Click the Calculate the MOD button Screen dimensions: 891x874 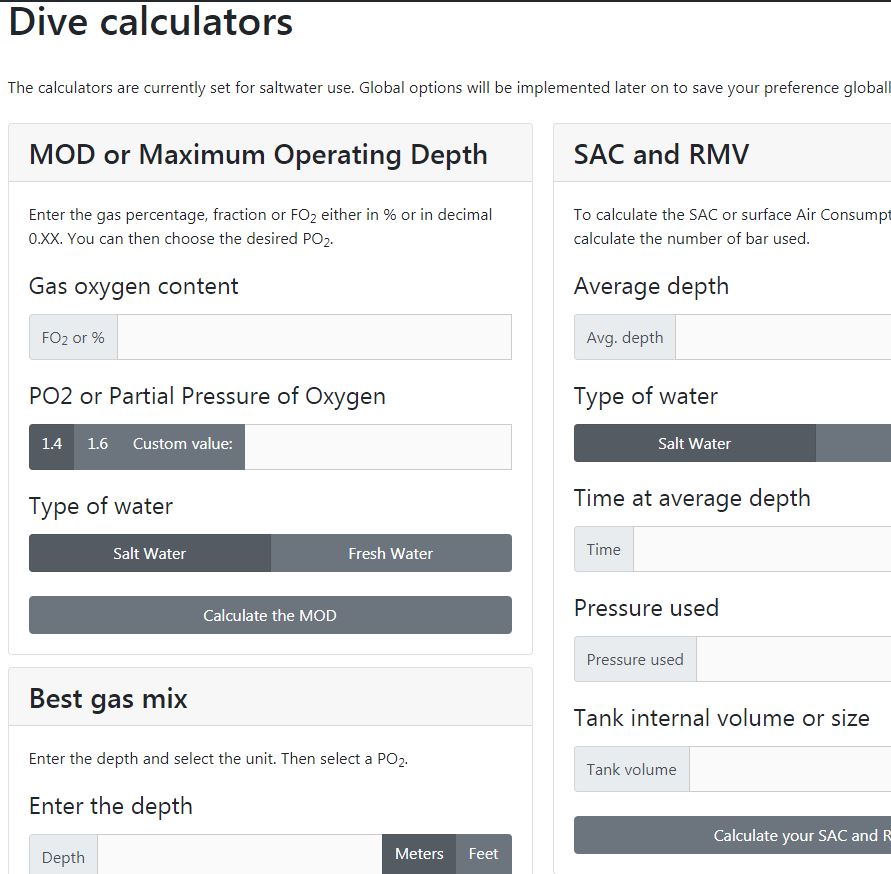[x=270, y=615]
